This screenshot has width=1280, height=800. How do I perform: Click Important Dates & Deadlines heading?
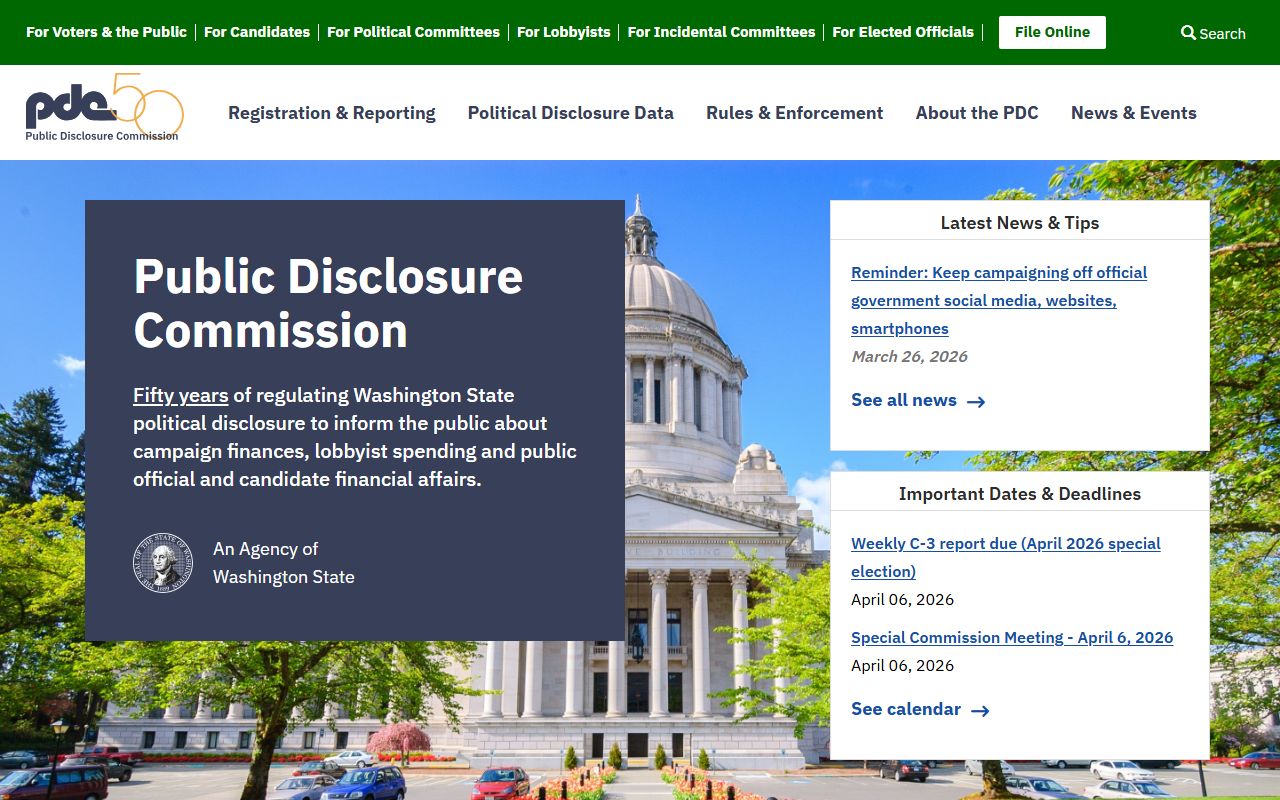tap(1020, 494)
